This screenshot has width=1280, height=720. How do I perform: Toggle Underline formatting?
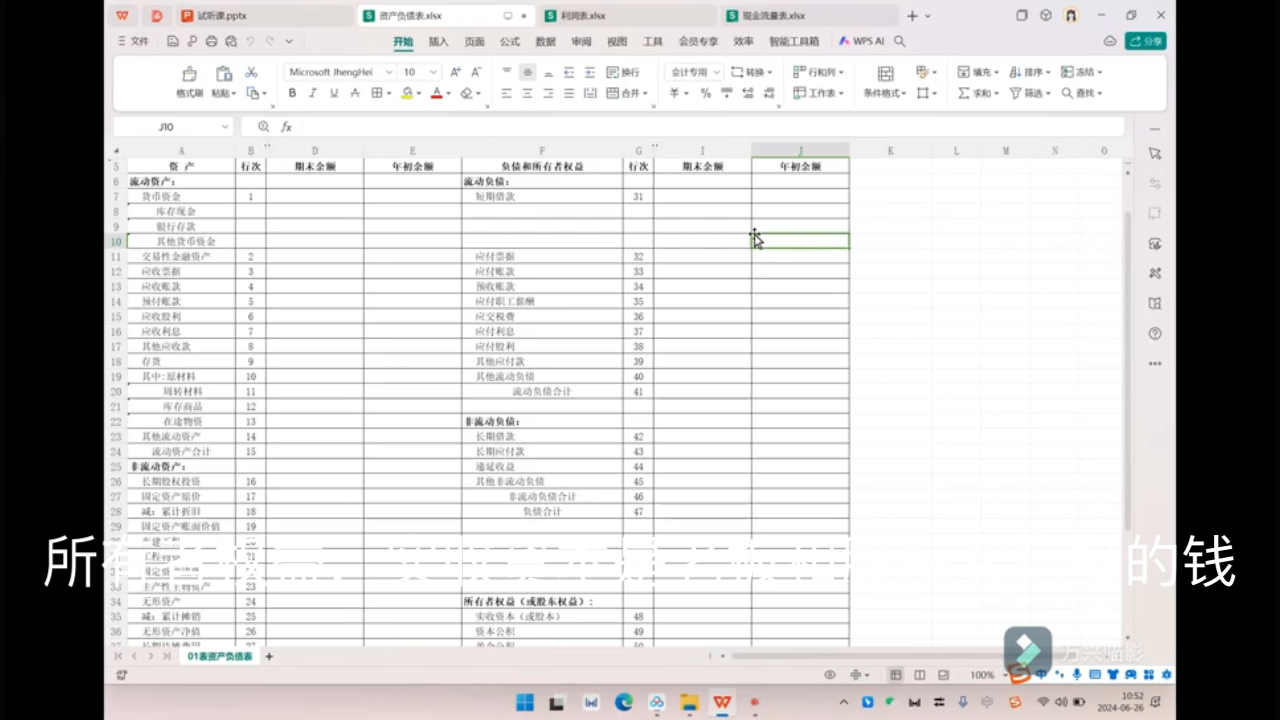[334, 93]
